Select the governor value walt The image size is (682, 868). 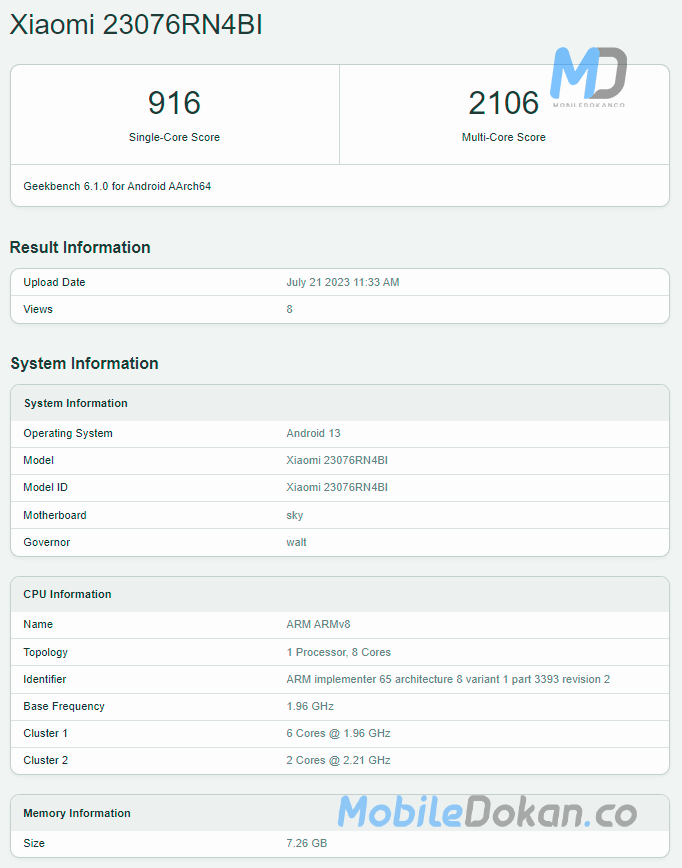(296, 542)
